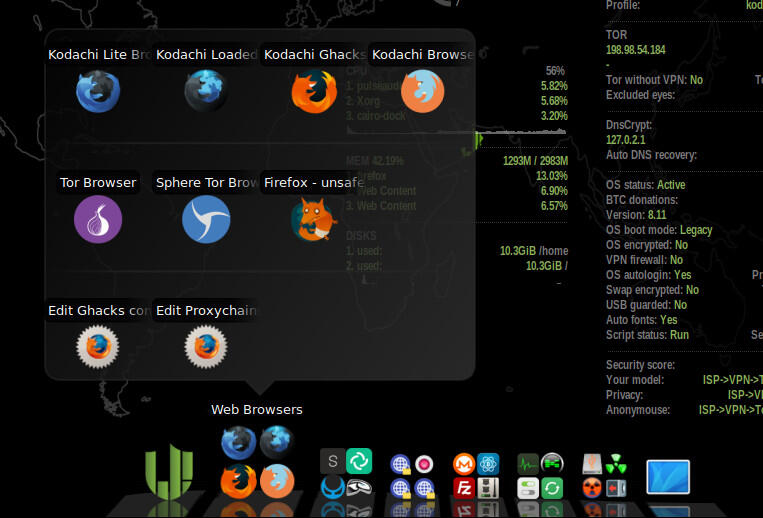Select the TOR IP 198.98.54.184 text

[x=636, y=50]
